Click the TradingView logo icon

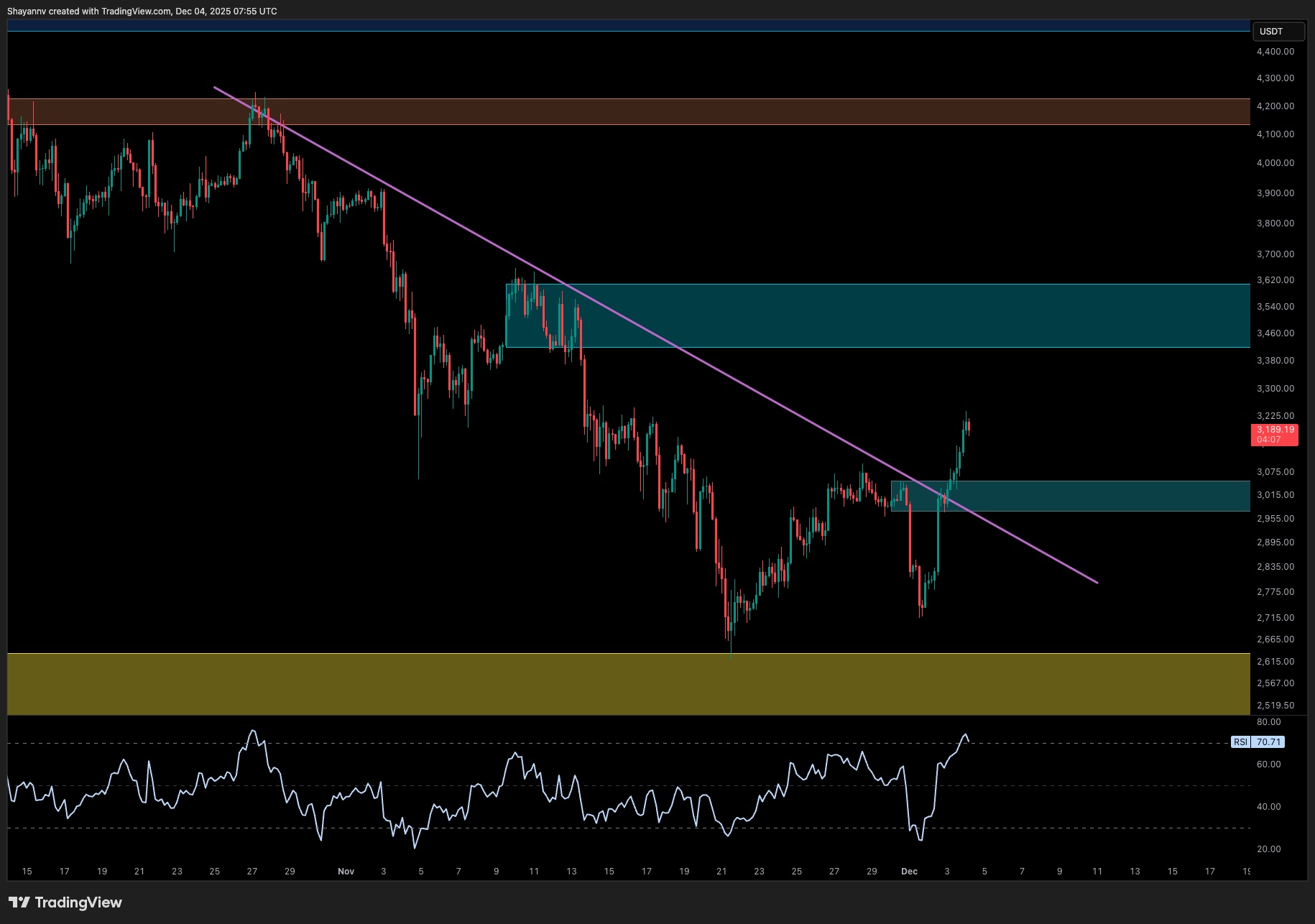click(x=19, y=902)
